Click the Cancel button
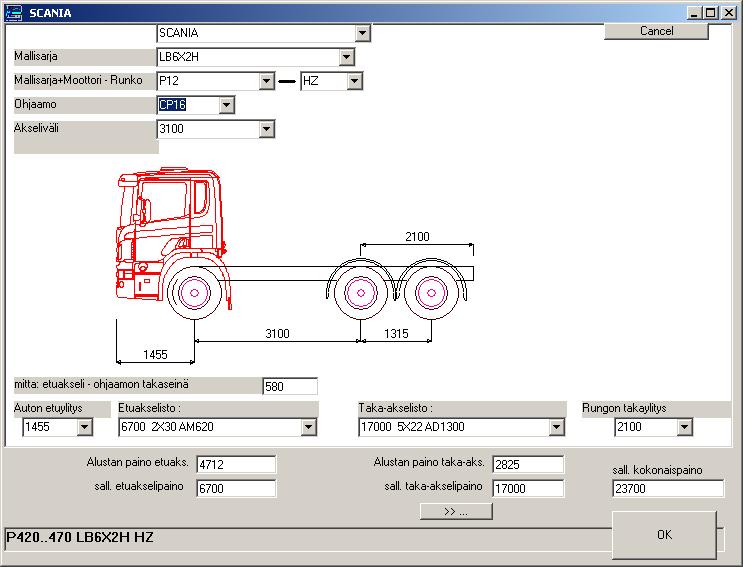743x567 pixels. [656, 31]
